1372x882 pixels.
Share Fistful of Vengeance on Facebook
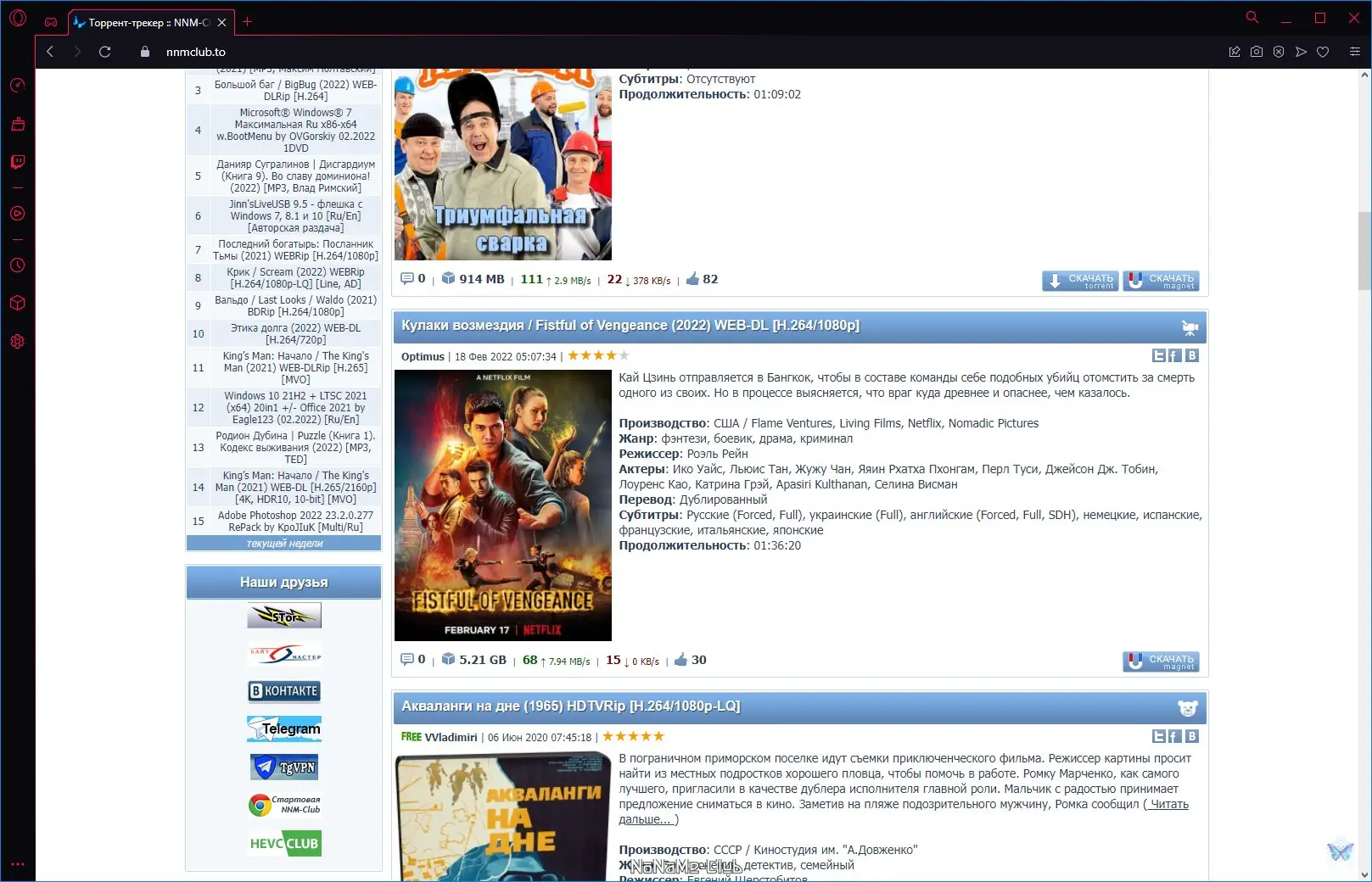click(1175, 356)
